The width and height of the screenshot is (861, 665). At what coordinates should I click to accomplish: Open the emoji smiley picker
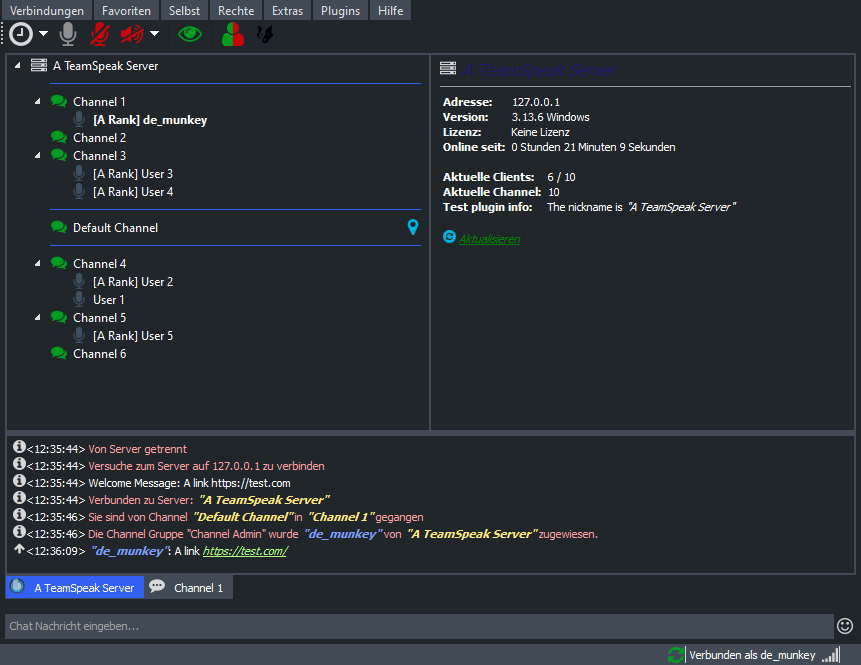[x=845, y=625]
